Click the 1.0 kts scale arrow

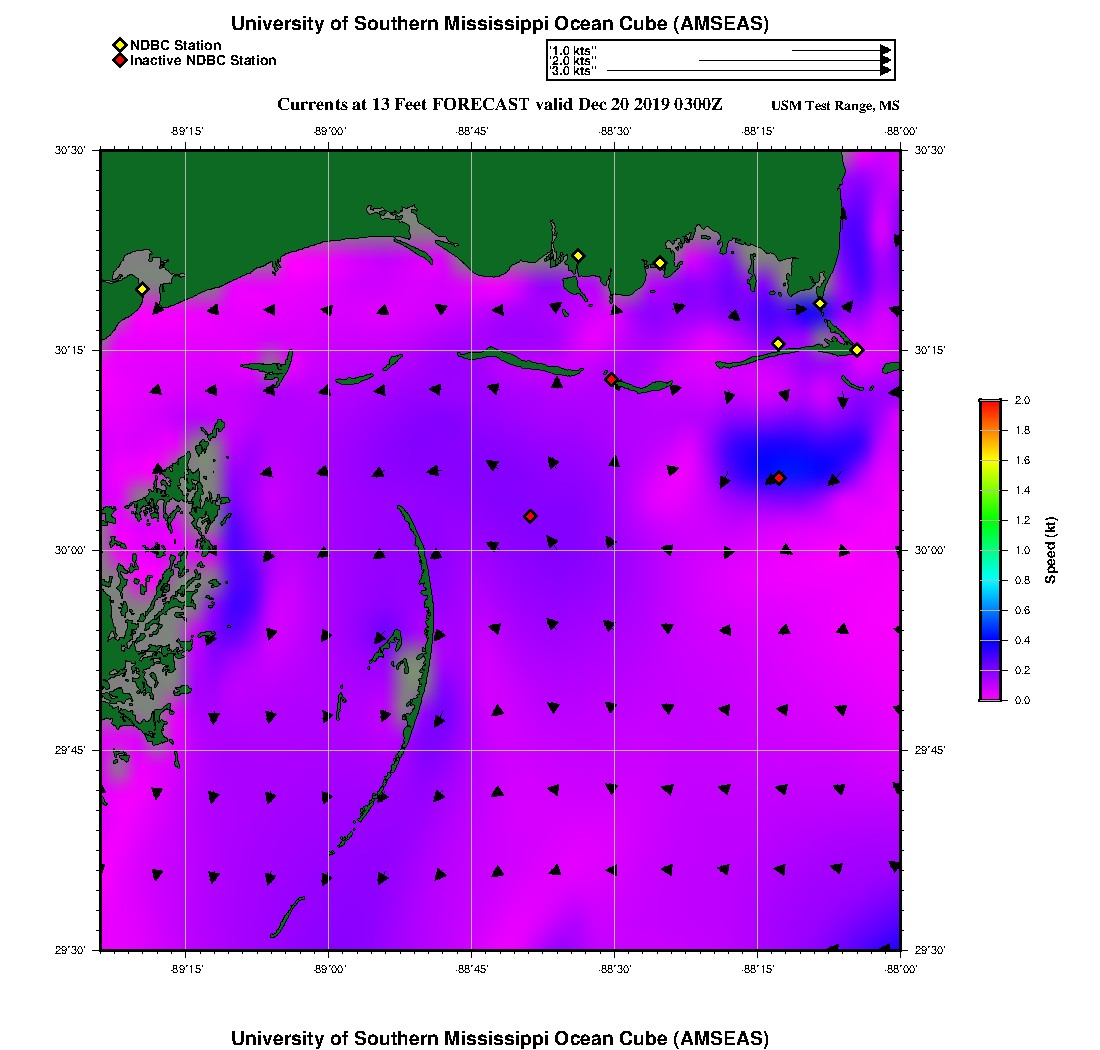pos(840,49)
